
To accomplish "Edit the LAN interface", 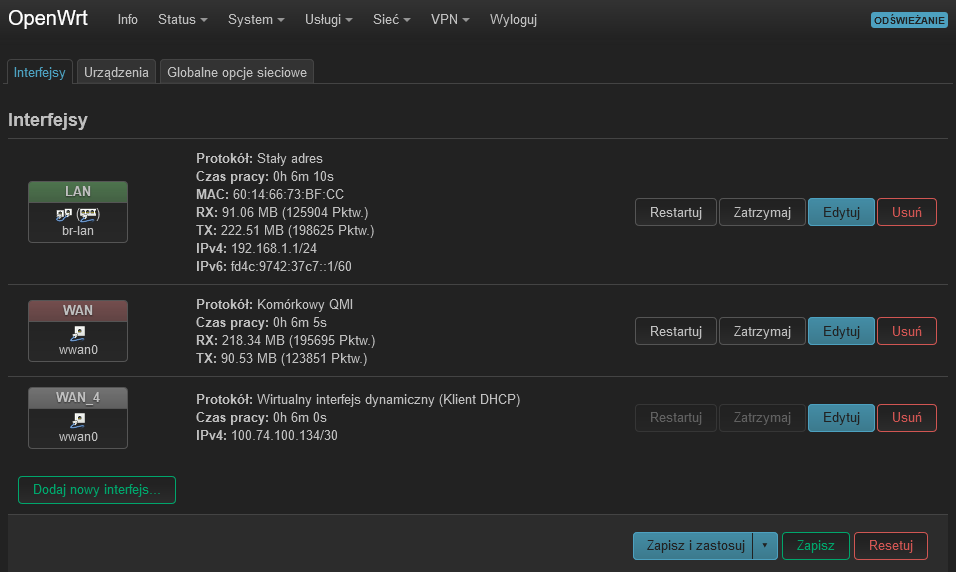I will (841, 212).
